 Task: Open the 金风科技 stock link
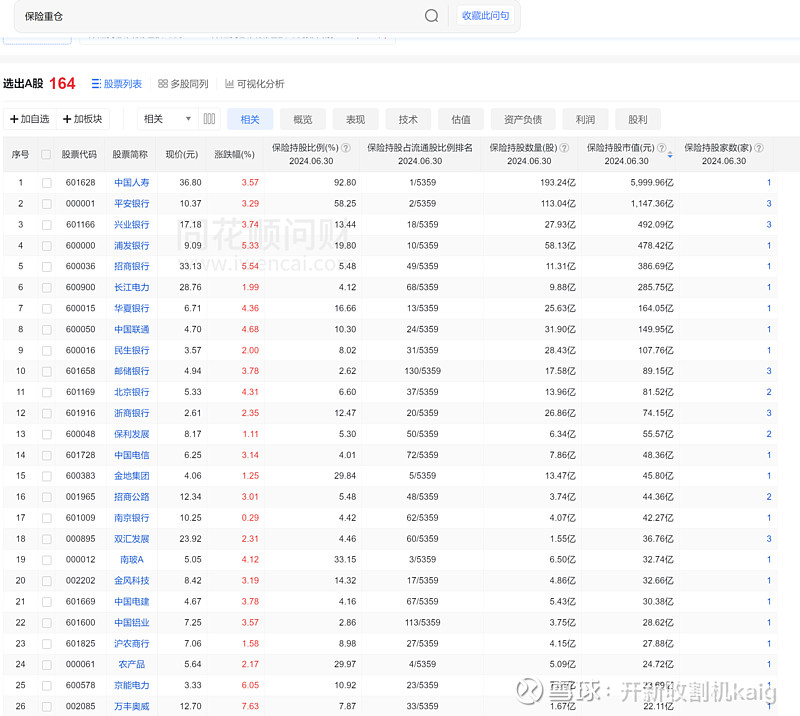click(x=132, y=581)
